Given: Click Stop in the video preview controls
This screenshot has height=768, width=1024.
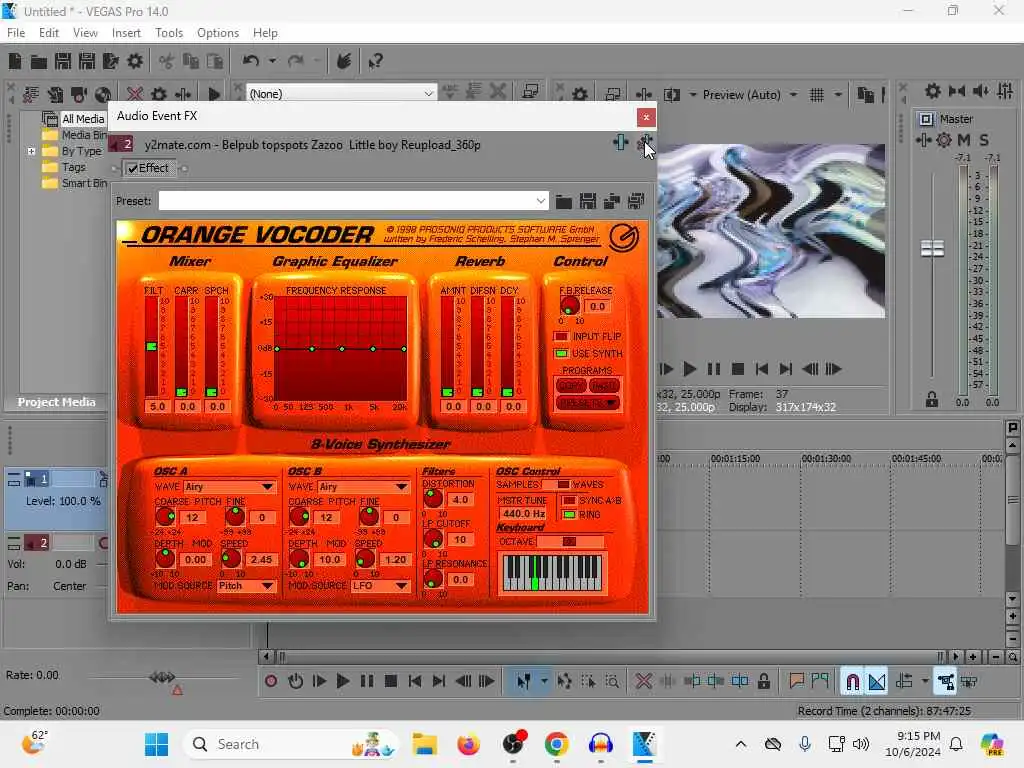Looking at the screenshot, I should coord(738,369).
